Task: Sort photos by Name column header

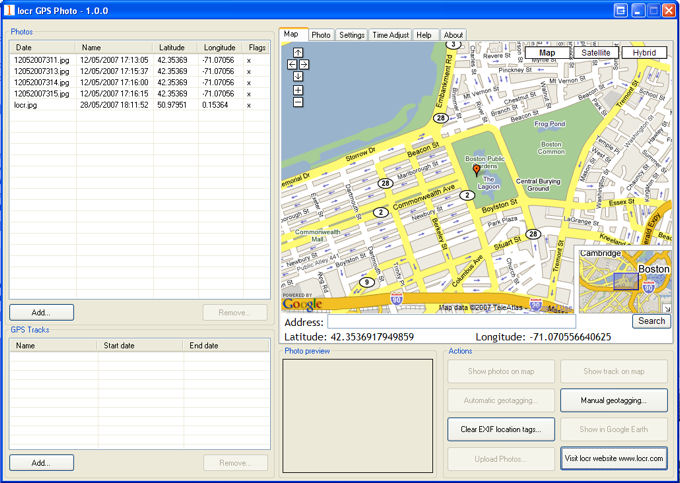Action: 114,48
